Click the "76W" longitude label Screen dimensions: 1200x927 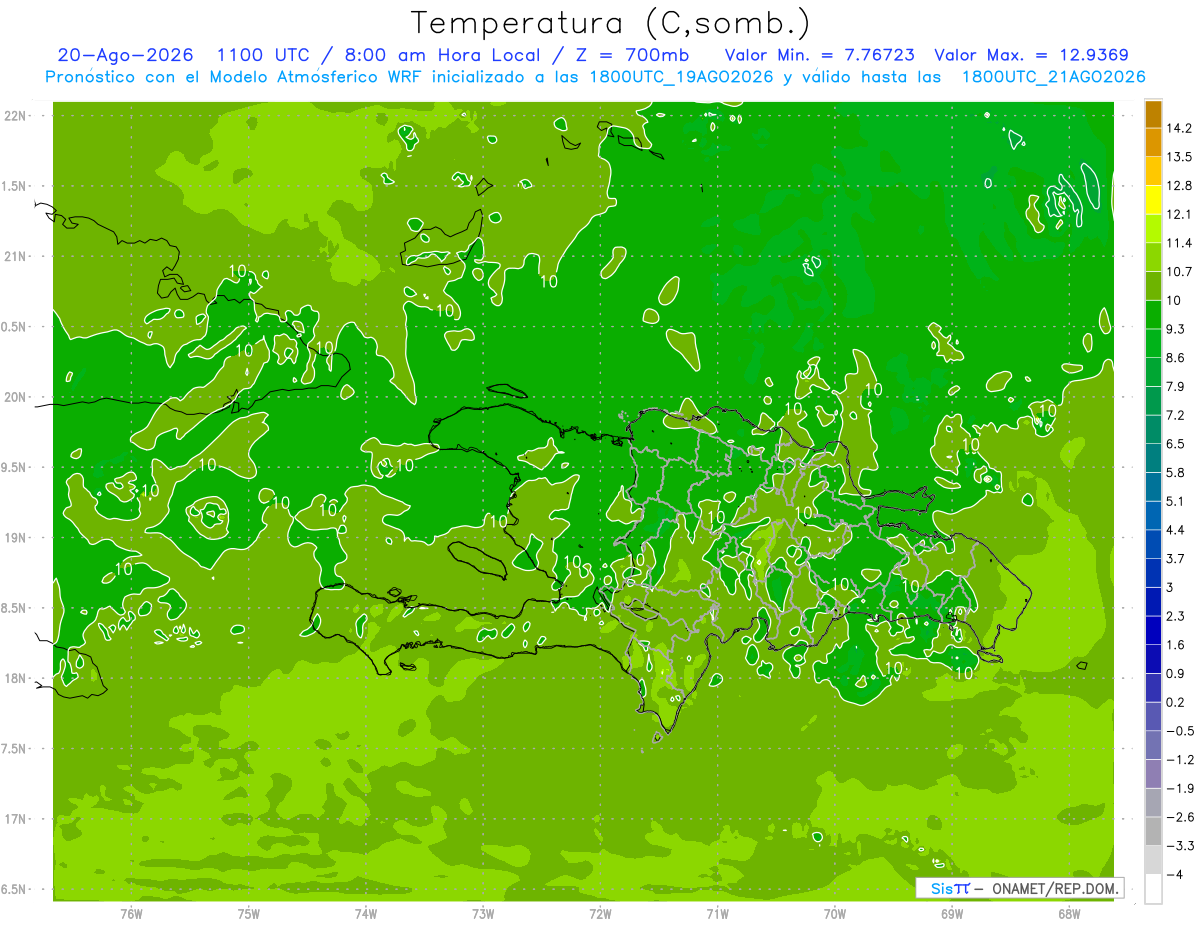[131, 913]
